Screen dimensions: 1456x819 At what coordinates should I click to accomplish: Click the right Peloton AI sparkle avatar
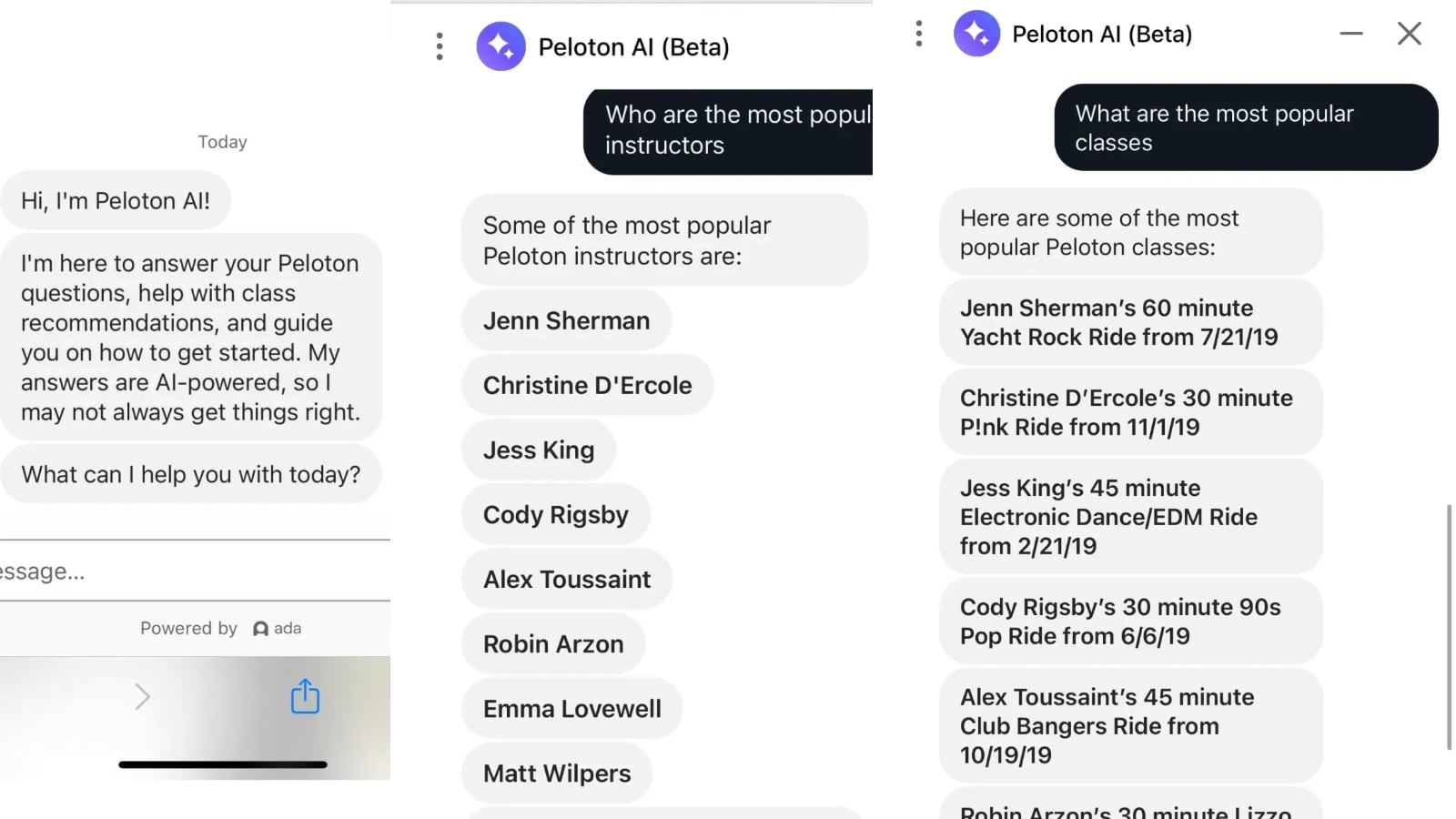(x=976, y=34)
